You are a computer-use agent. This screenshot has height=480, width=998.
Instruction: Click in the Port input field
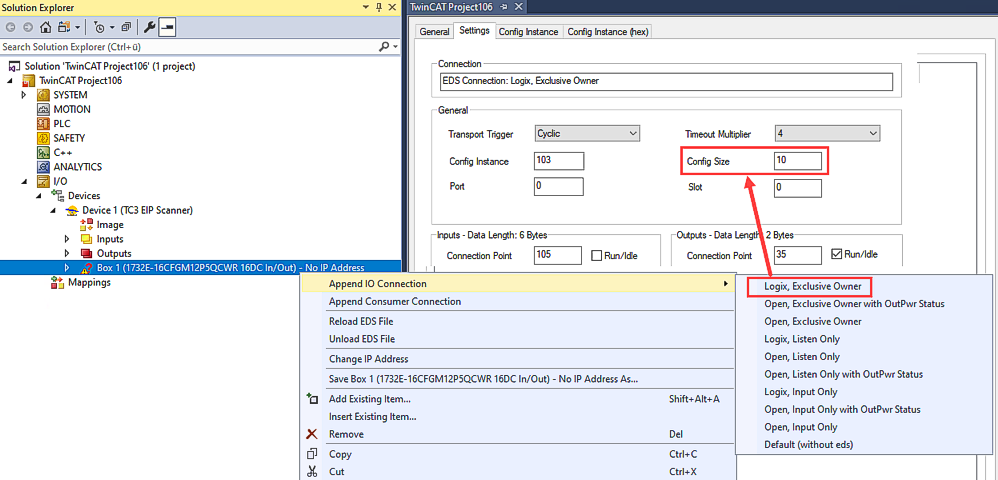(x=559, y=187)
